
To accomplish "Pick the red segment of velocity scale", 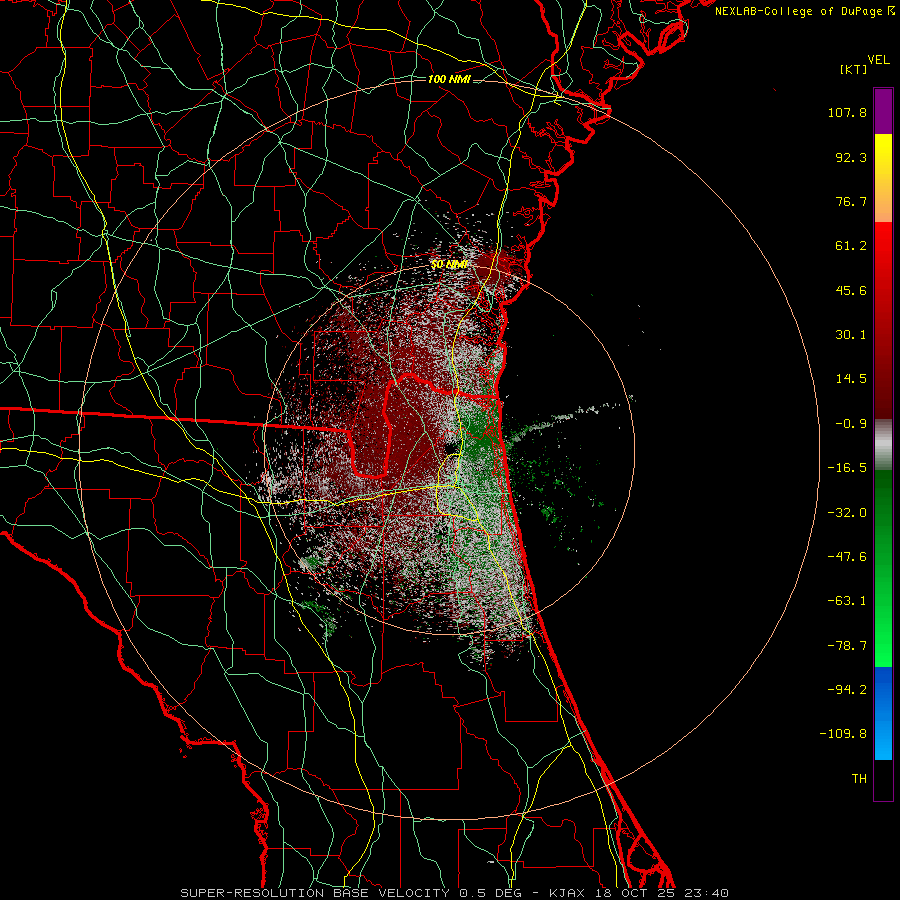I will [883, 320].
